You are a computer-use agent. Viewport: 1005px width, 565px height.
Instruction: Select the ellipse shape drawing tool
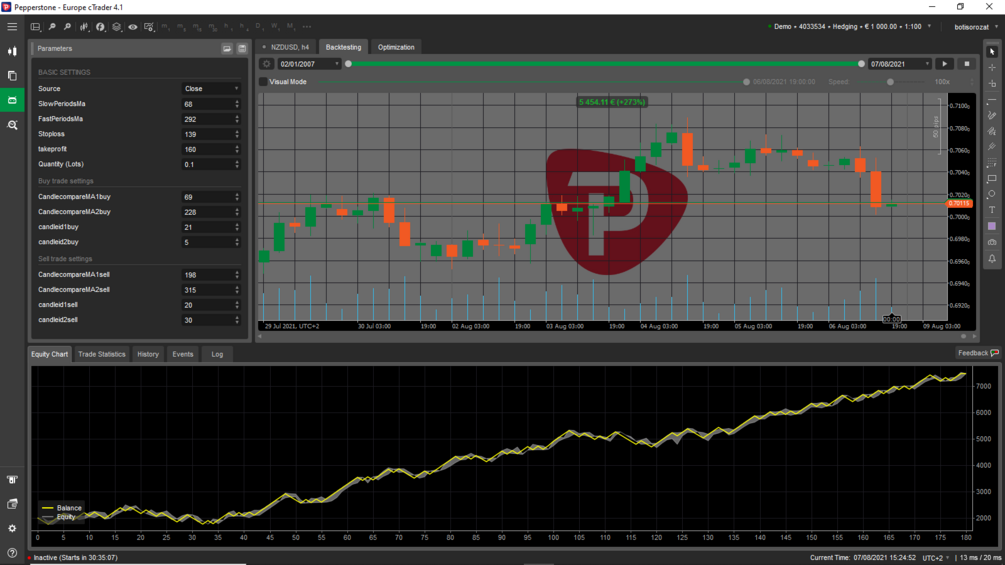click(992, 194)
